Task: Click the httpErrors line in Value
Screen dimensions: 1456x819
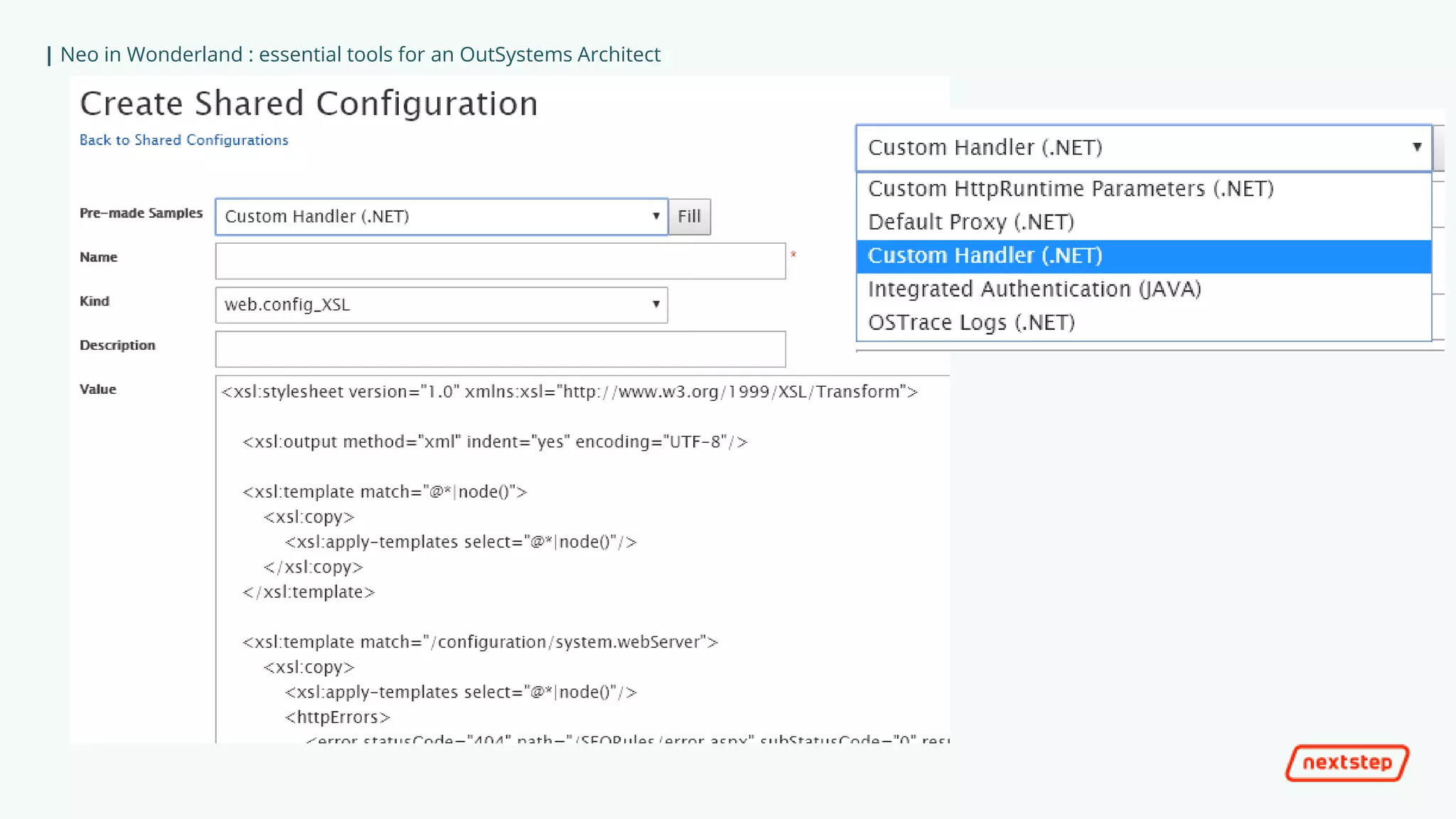Action: (x=338, y=717)
